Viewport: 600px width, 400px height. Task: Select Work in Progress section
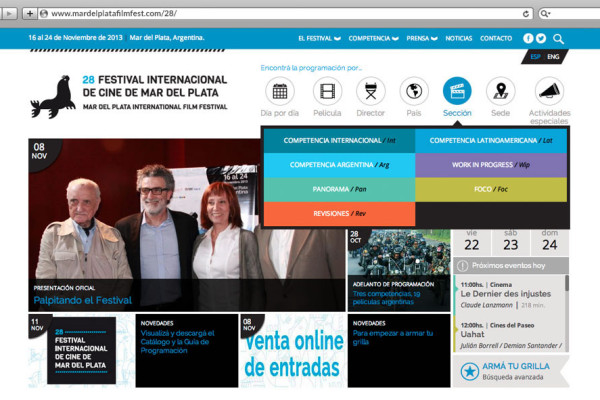491,165
